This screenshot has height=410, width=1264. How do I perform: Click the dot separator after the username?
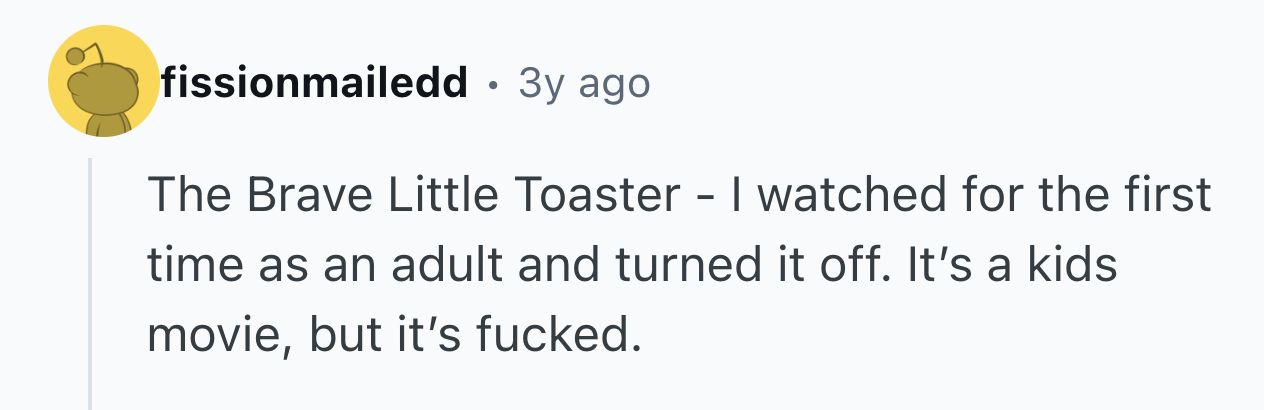point(493,86)
